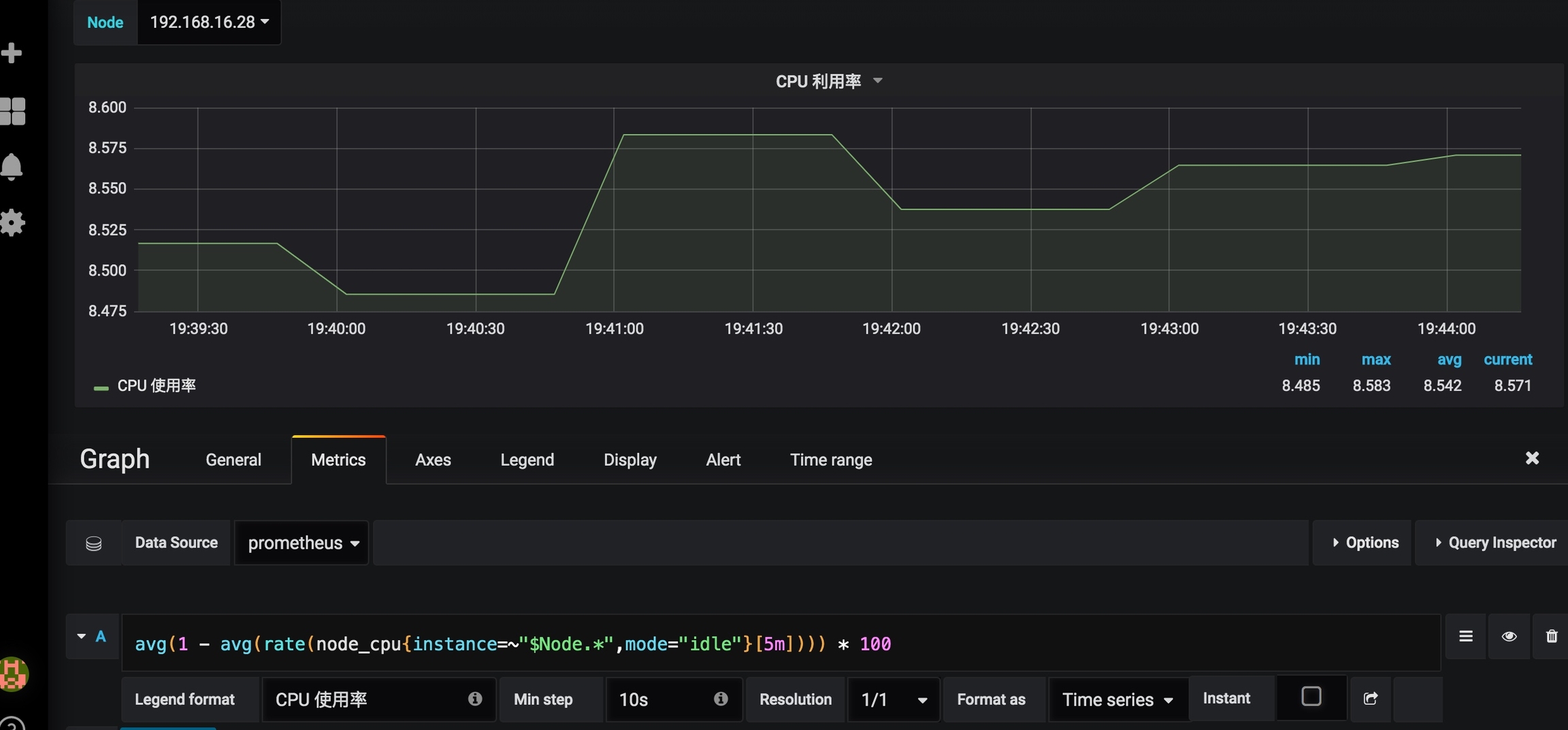Toggle query A visibility eye icon
This screenshot has width=1568, height=730.
tap(1509, 637)
